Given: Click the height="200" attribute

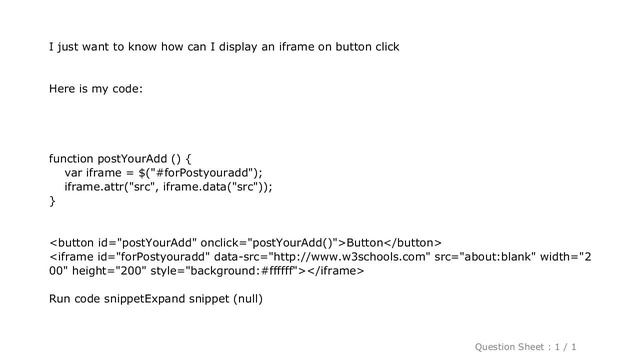Looking at the screenshot, I should pos(109,271).
